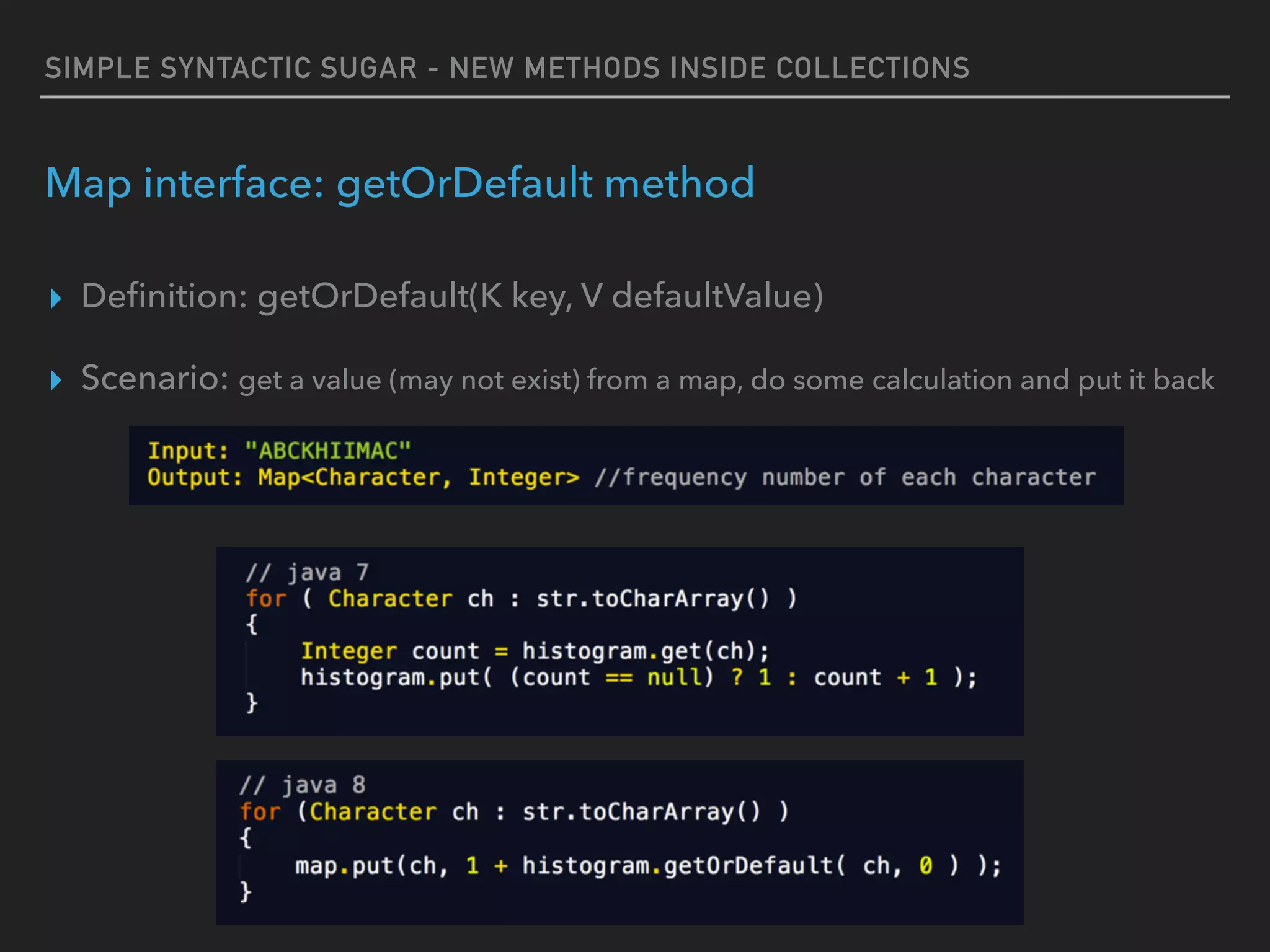Click the java 8 'for (Character ch : str.toCharArray() )' line
This screenshot has height=952, width=1270.
pyautogui.click(x=514, y=812)
